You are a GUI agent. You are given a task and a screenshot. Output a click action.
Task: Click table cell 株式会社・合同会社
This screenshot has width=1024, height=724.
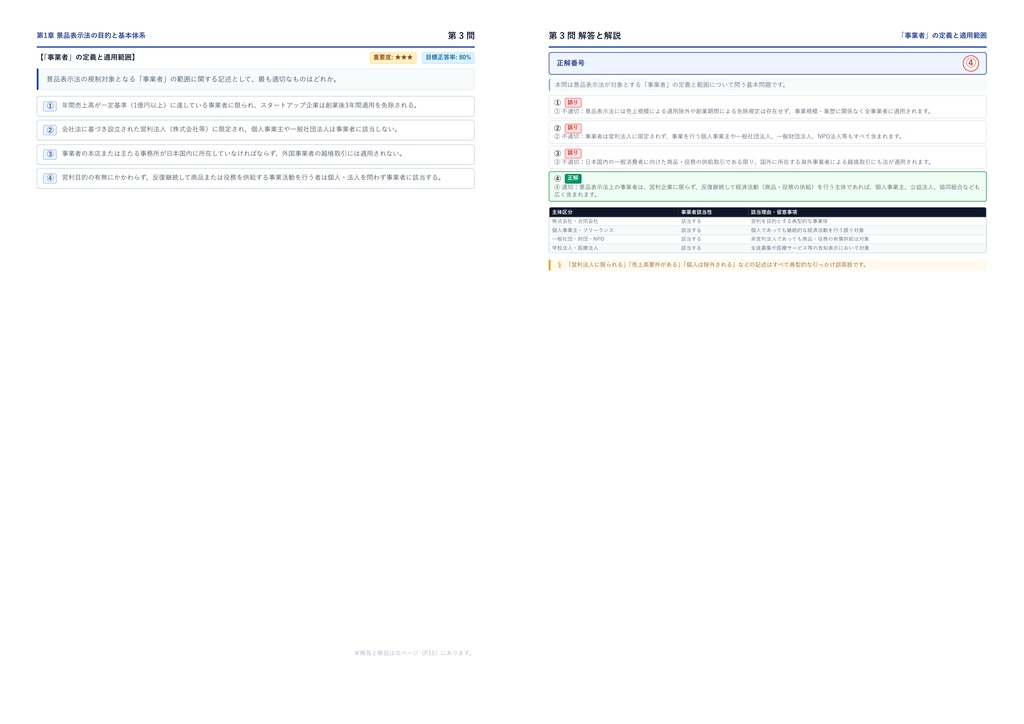pos(575,221)
